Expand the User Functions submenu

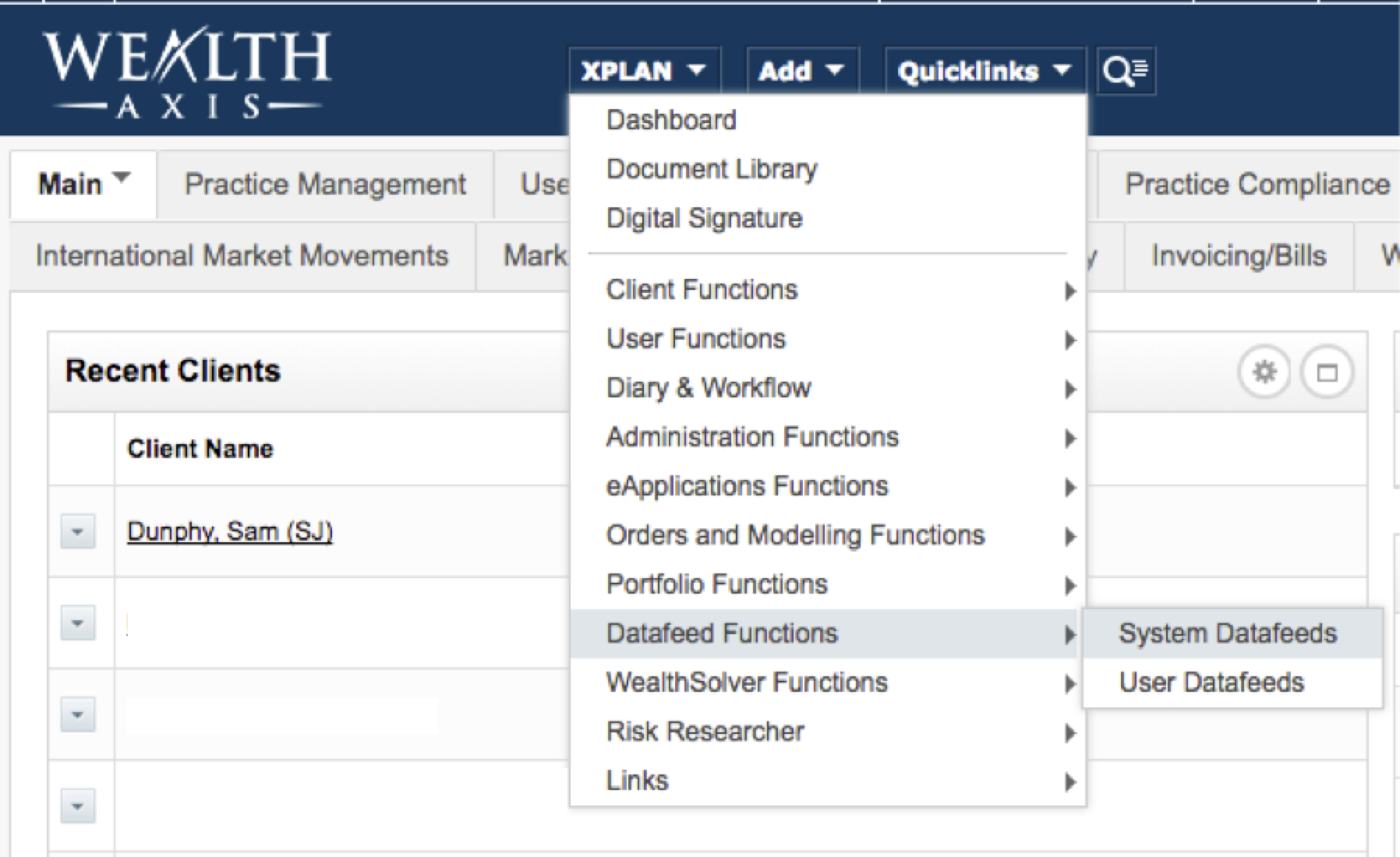point(828,339)
